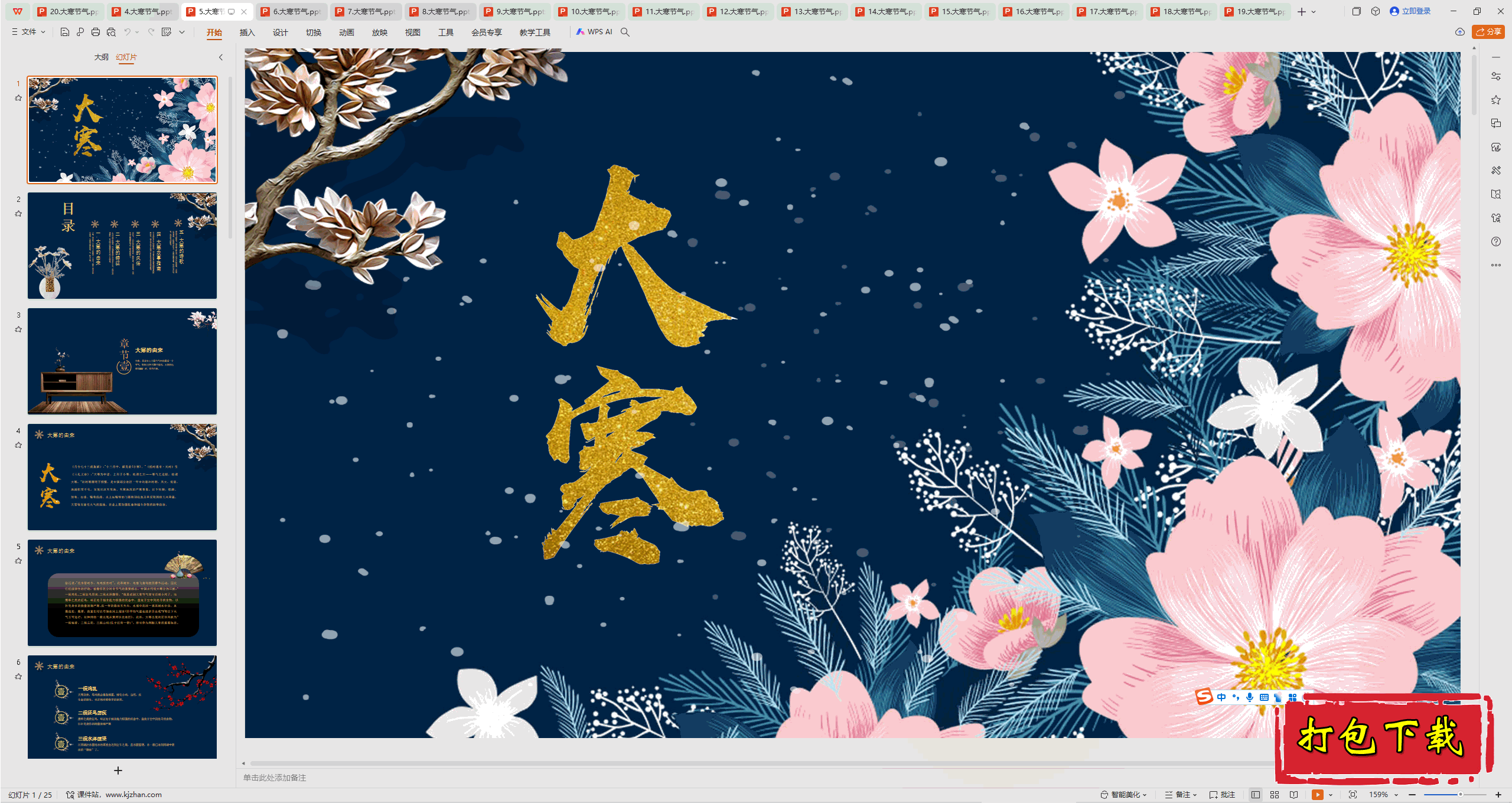Open the 文件 menu
This screenshot has height=803, width=1512.
[28, 32]
